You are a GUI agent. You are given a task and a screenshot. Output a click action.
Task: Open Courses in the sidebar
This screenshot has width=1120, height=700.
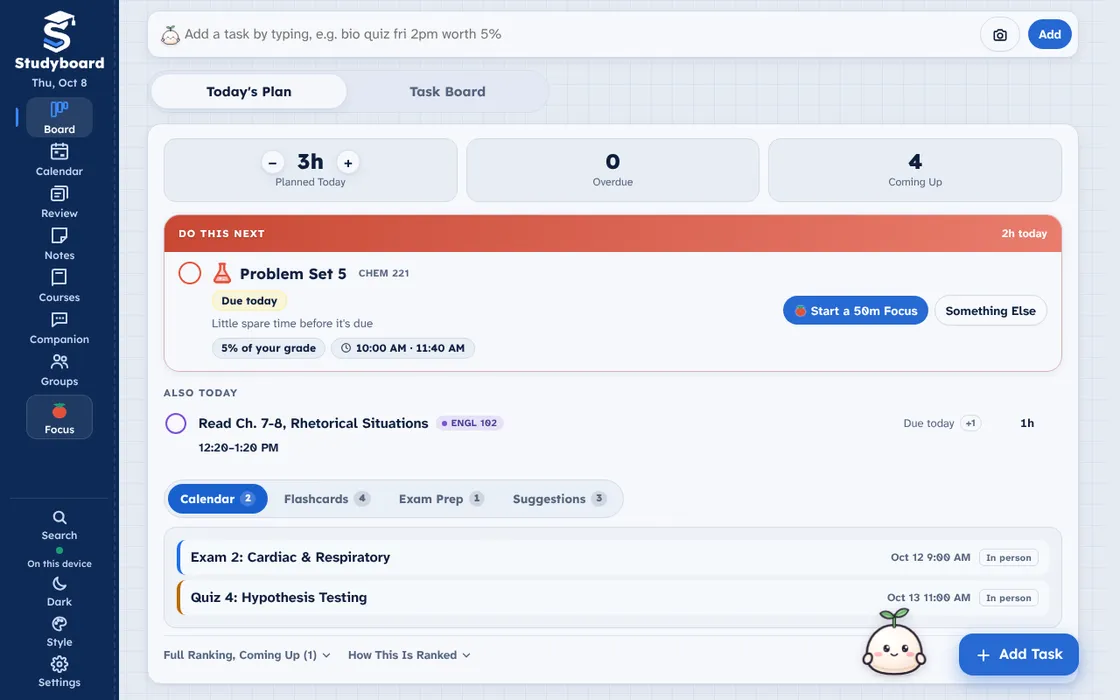(x=59, y=286)
